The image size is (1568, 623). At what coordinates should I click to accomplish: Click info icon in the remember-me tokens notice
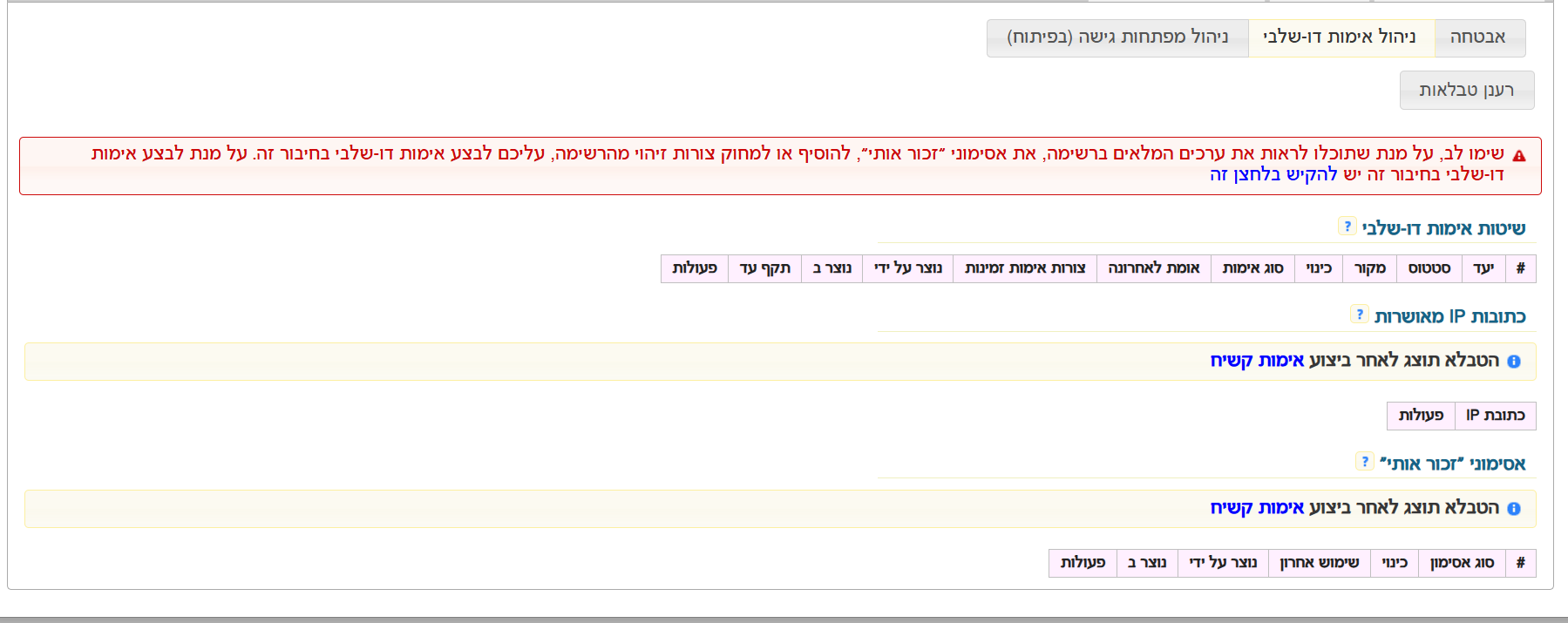pos(1514,509)
